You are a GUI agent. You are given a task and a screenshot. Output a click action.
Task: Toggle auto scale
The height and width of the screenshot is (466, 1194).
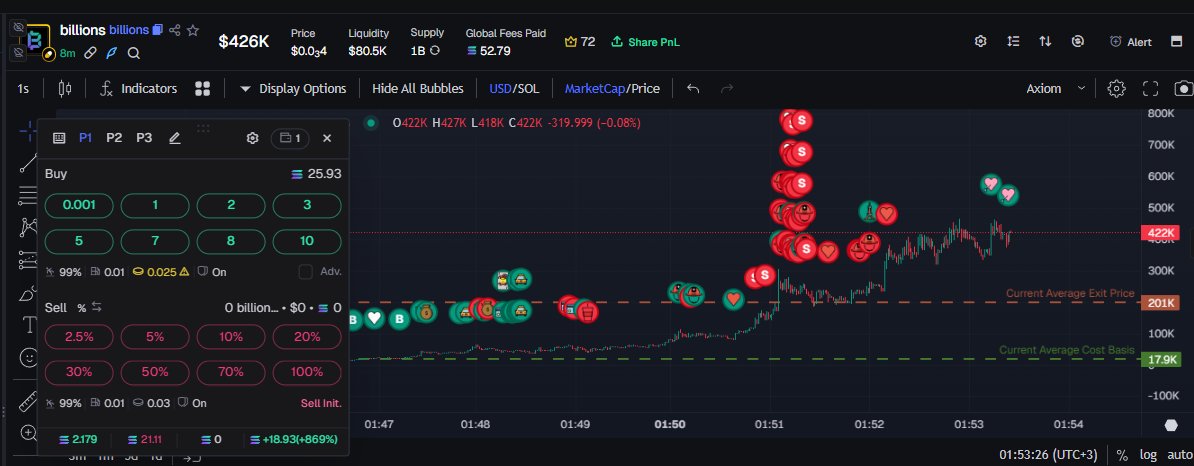pos(1179,455)
